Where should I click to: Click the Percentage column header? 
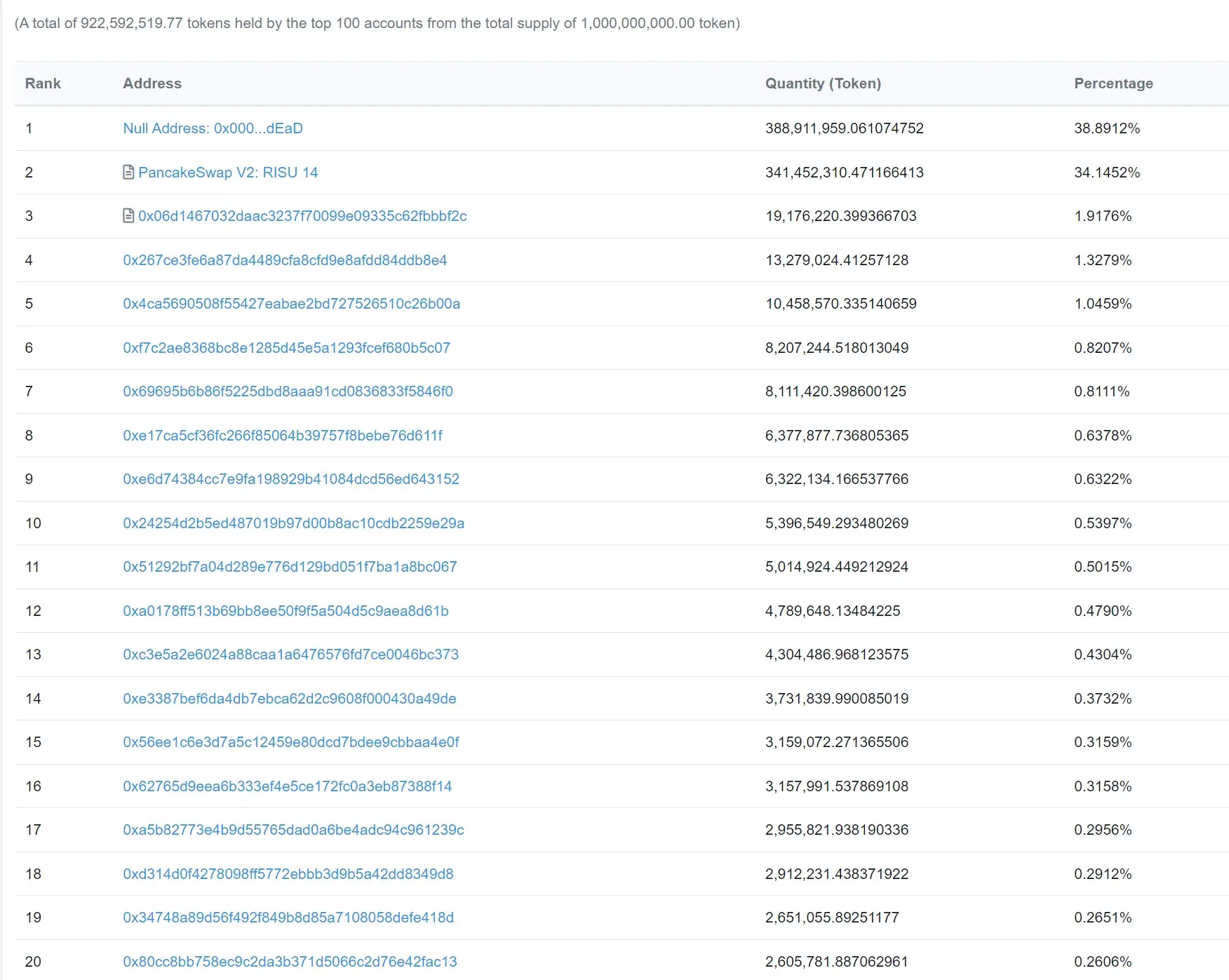(x=1113, y=83)
